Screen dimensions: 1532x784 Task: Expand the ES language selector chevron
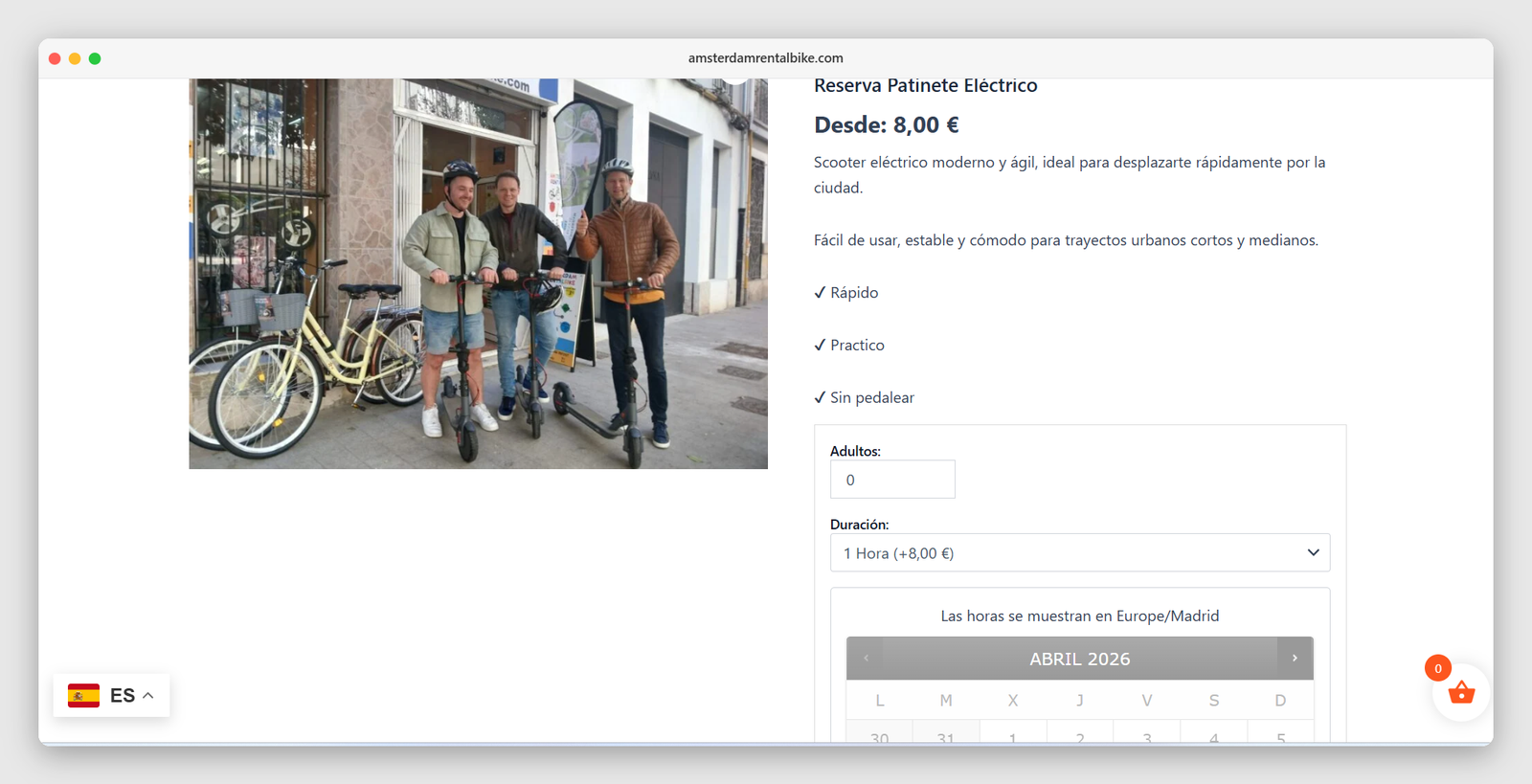[x=148, y=696]
